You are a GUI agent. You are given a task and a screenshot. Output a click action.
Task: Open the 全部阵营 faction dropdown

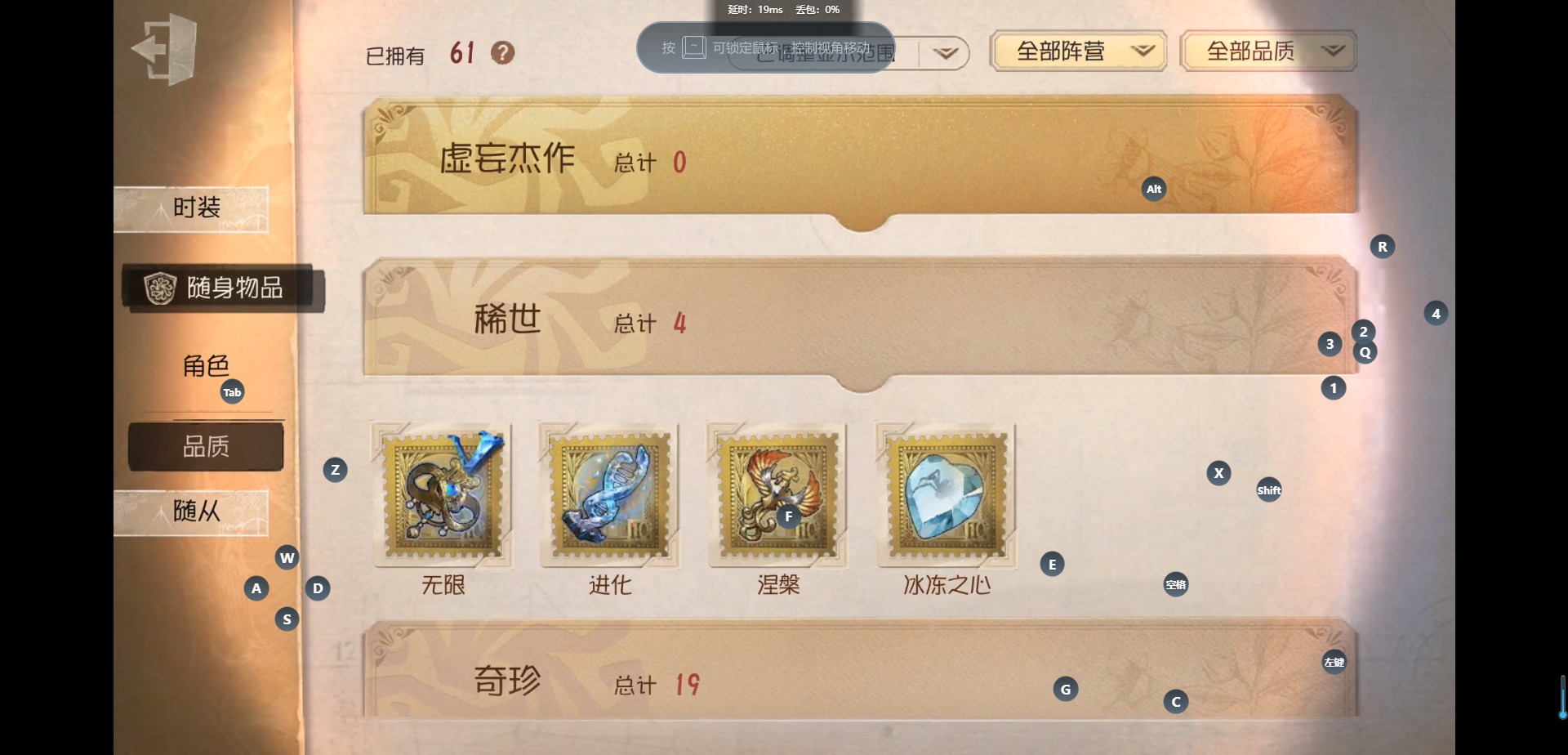click(x=1078, y=51)
